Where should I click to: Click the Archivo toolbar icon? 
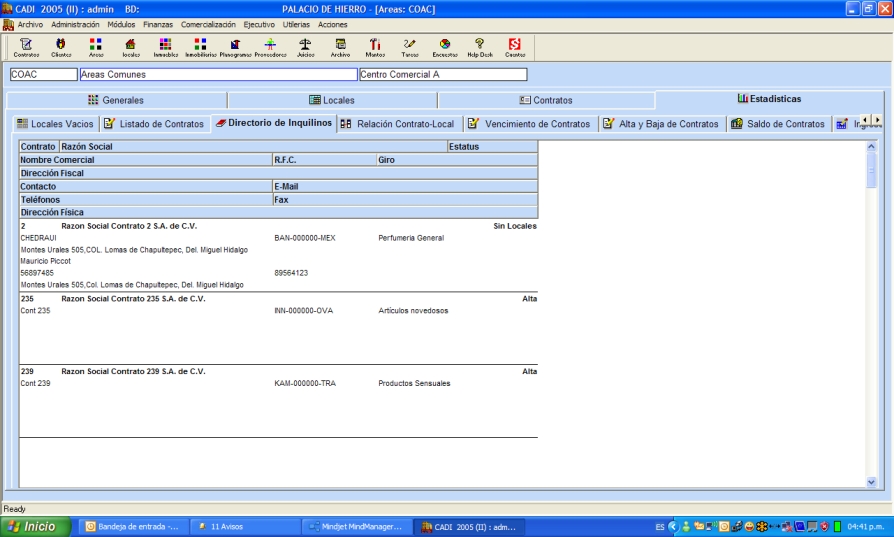341,46
